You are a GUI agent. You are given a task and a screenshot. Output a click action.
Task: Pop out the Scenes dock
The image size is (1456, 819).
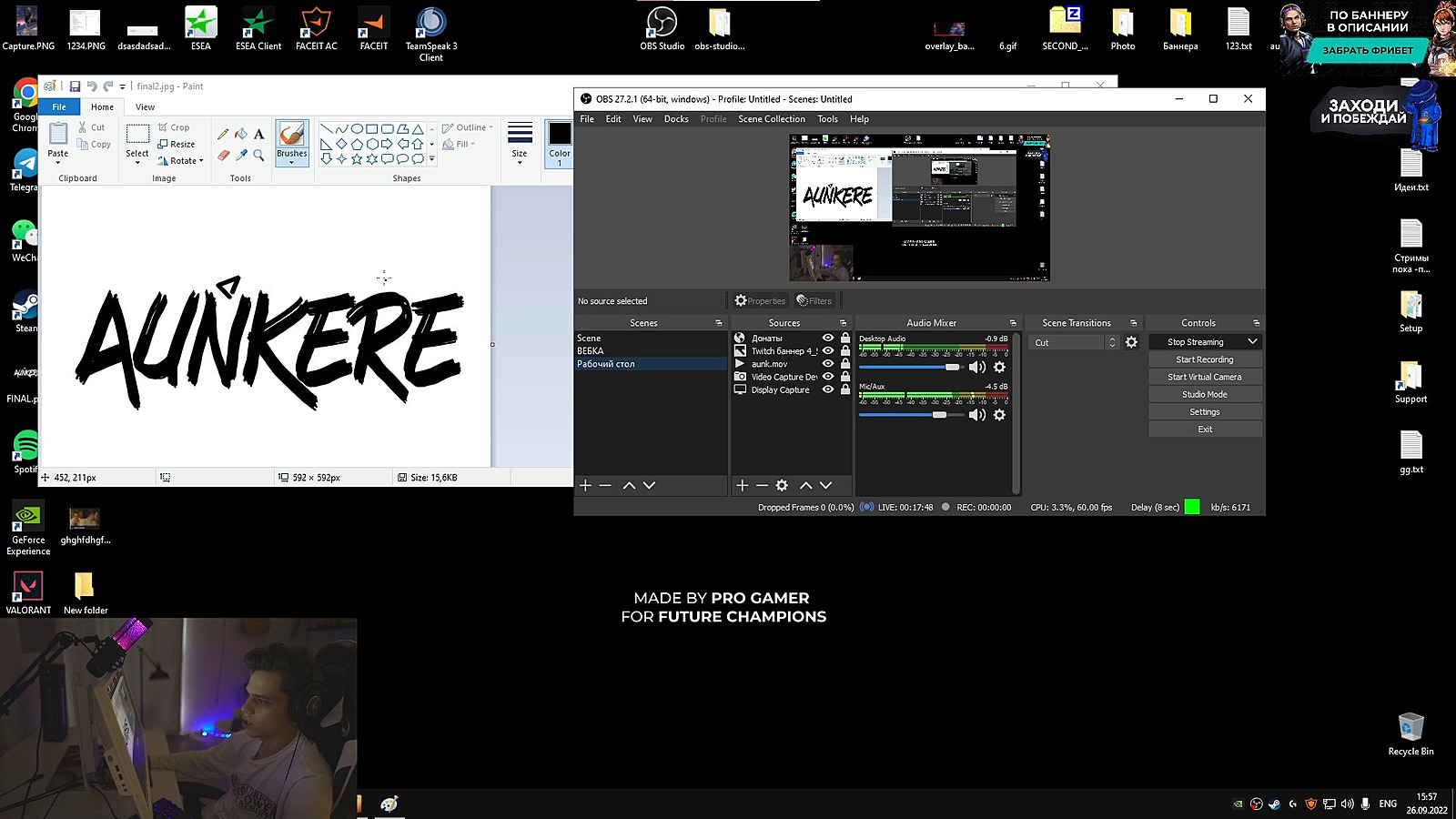pos(719,323)
